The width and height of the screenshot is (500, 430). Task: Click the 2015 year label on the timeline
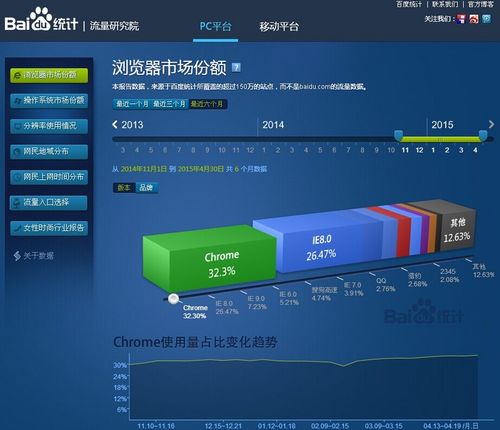click(442, 125)
